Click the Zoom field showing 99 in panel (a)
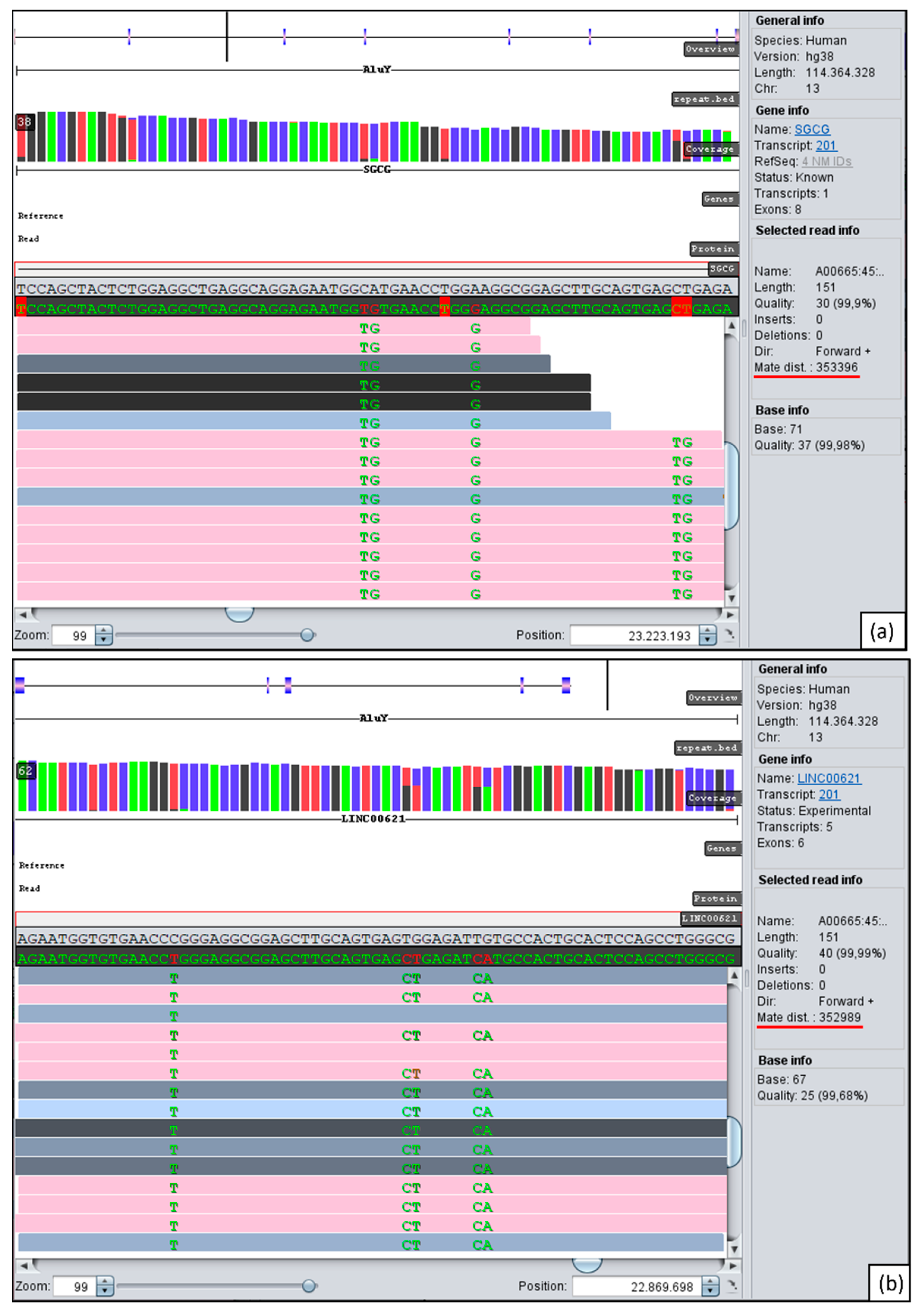 pos(73,635)
